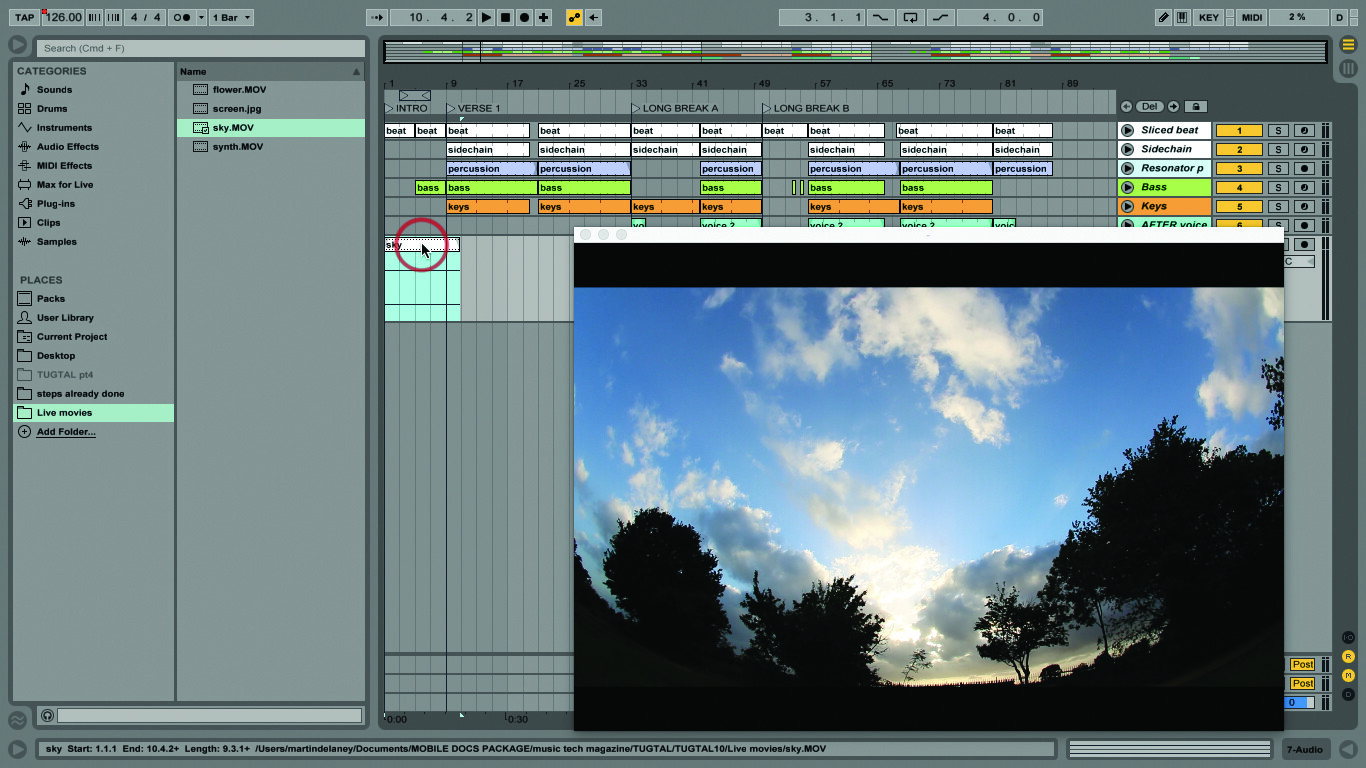Select Drums in browser categories

[52, 109]
